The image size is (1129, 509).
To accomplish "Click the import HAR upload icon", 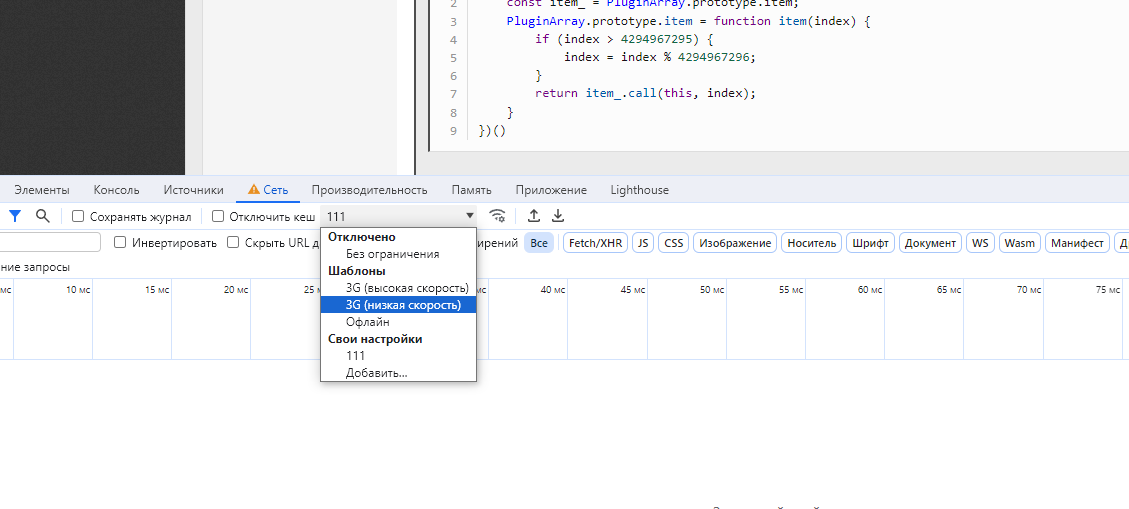I will (x=534, y=216).
